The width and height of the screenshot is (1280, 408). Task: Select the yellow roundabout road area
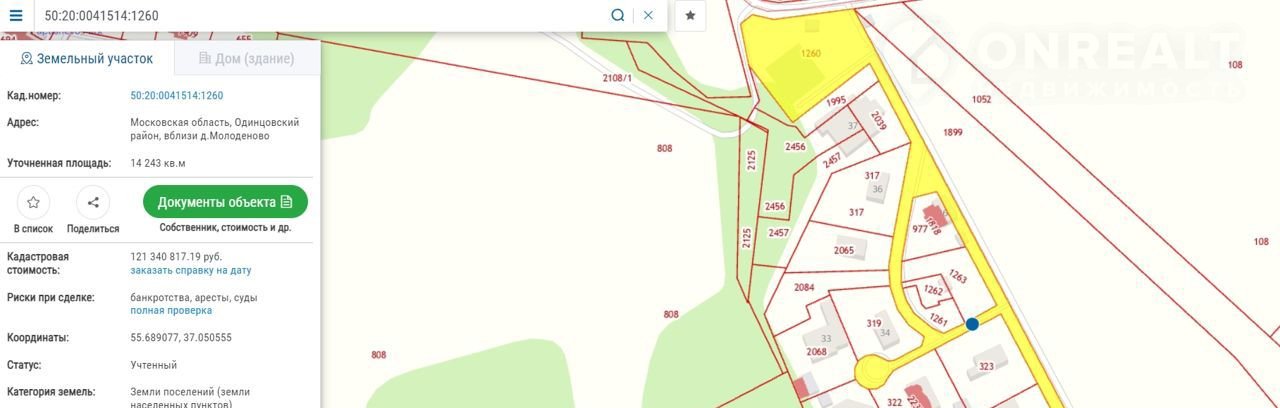872,373
